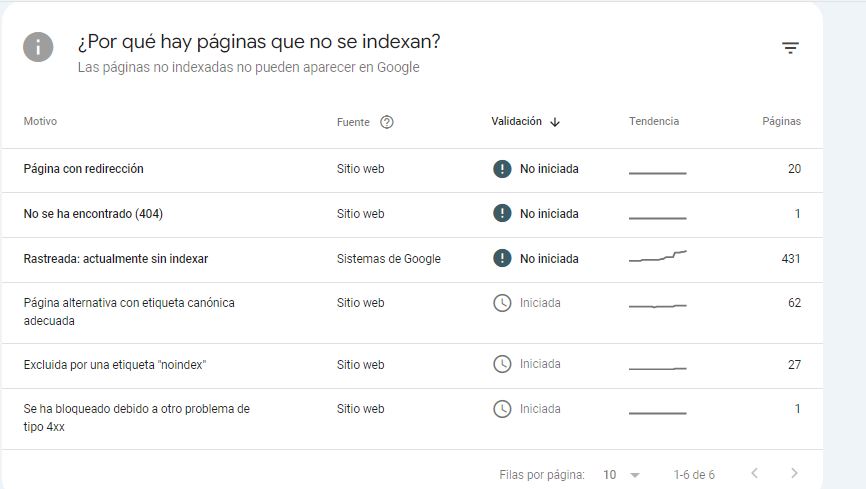Open Rastreada: actualmente sin indexar row

point(412,260)
